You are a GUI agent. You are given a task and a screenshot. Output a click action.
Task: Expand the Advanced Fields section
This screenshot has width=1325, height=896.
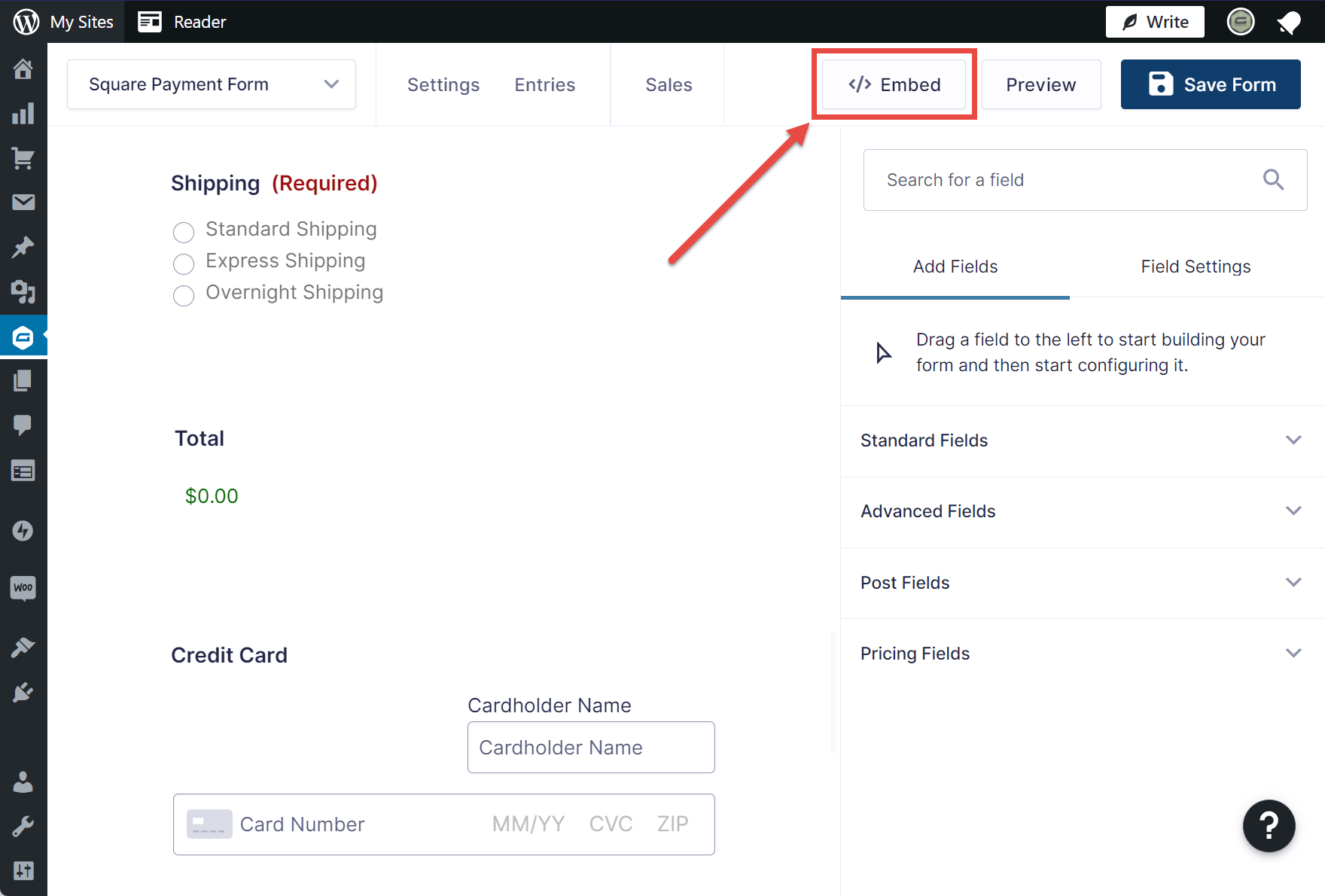coord(1083,511)
